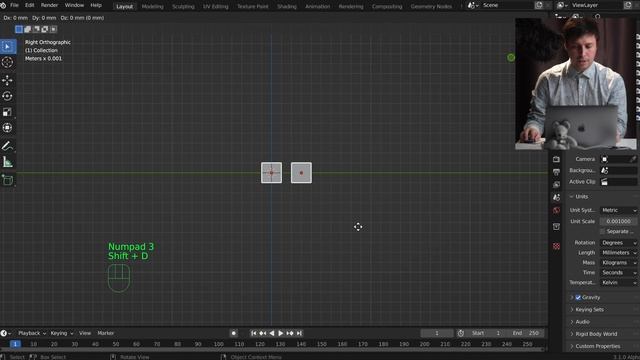Open the Render menu
This screenshot has width=640, height=360.
[49, 6]
